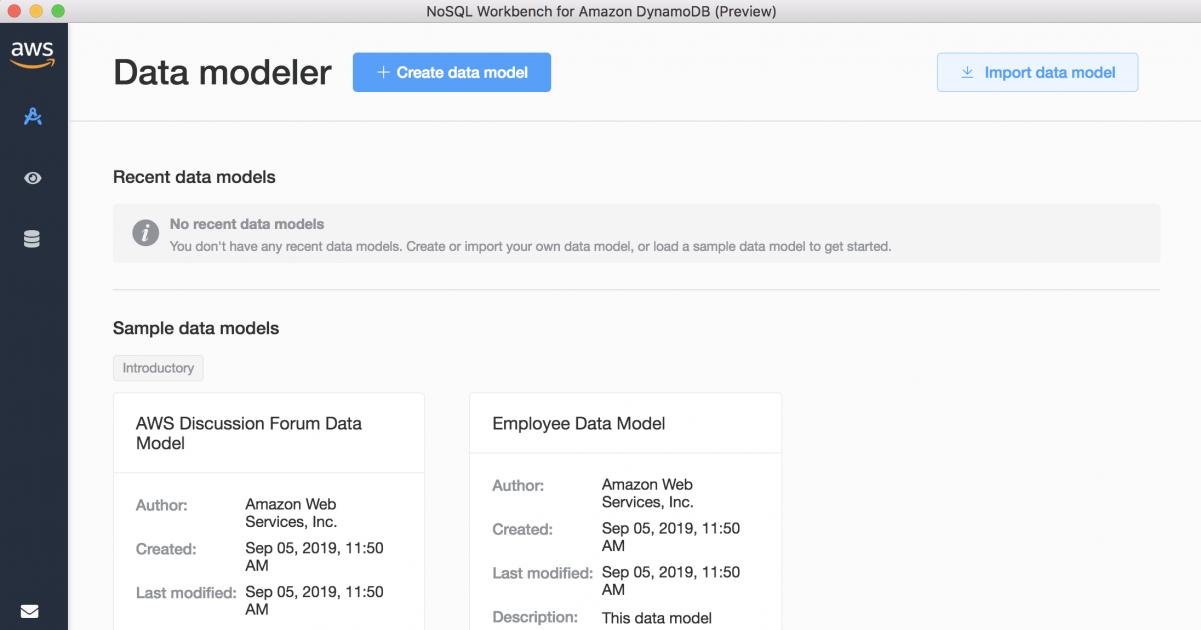1201x630 pixels.
Task: Click the envelope feedback icon
Action: tap(30, 611)
